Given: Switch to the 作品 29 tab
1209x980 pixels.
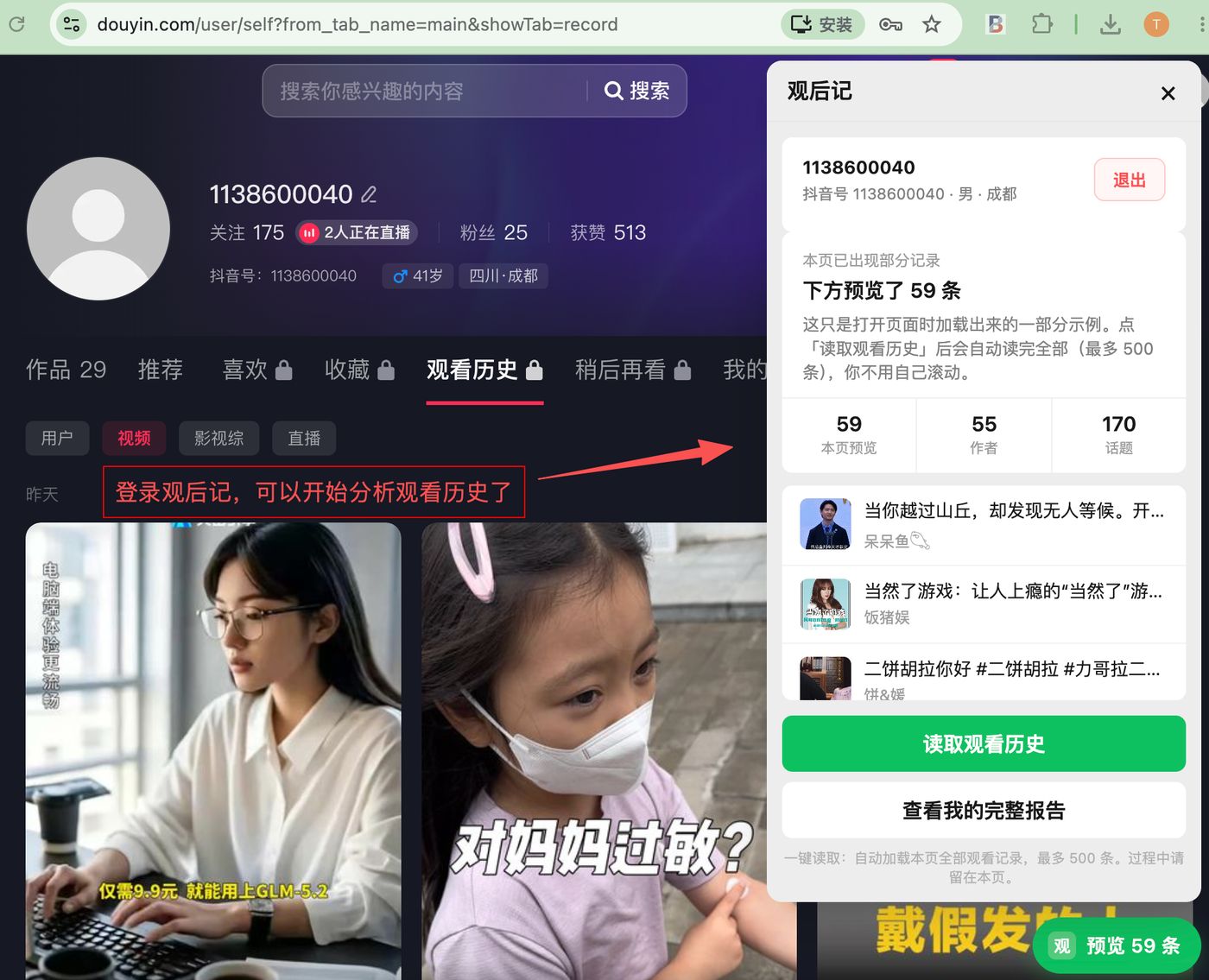Looking at the screenshot, I should pos(66,370).
